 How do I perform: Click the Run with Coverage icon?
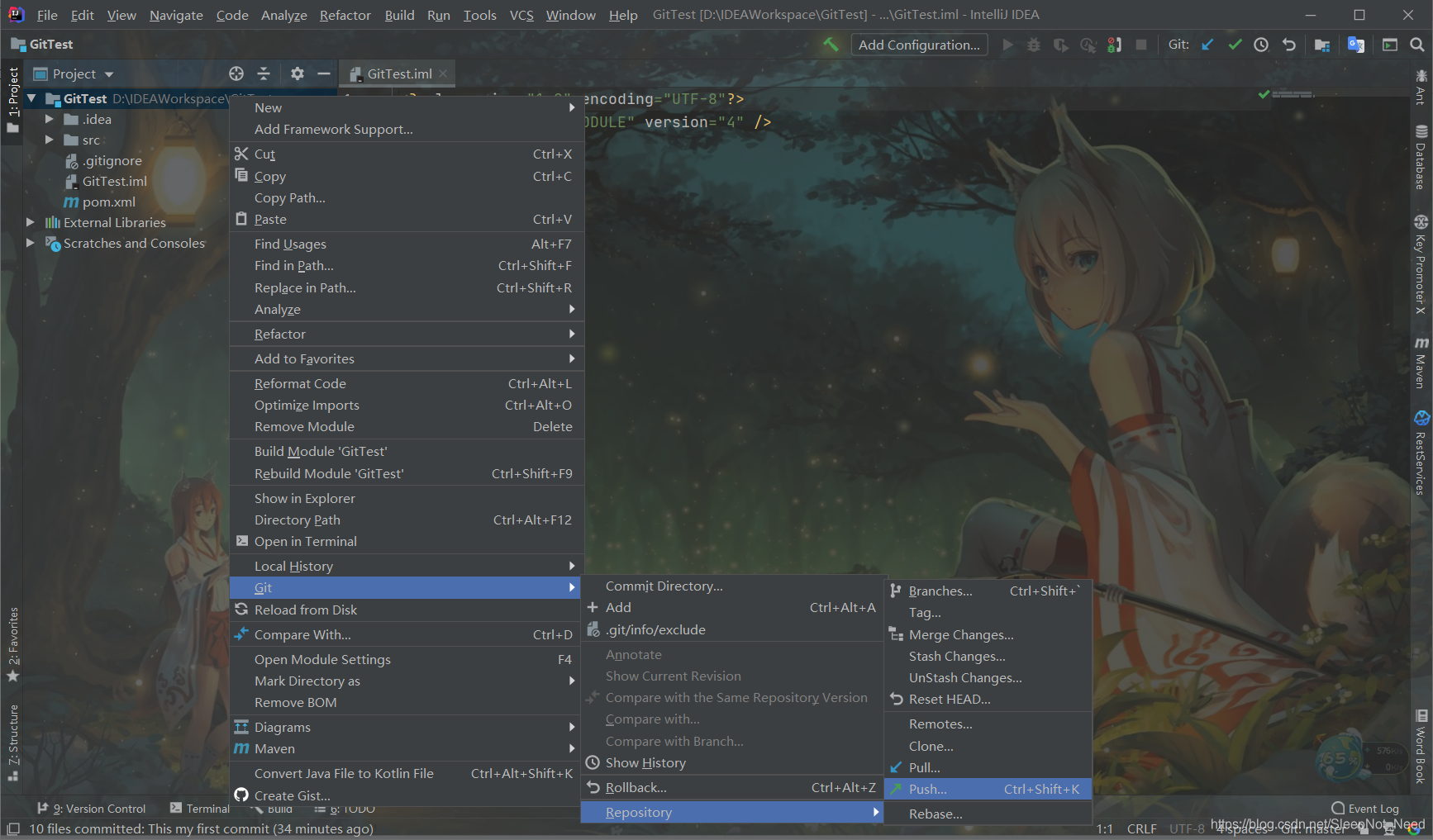click(x=1061, y=45)
